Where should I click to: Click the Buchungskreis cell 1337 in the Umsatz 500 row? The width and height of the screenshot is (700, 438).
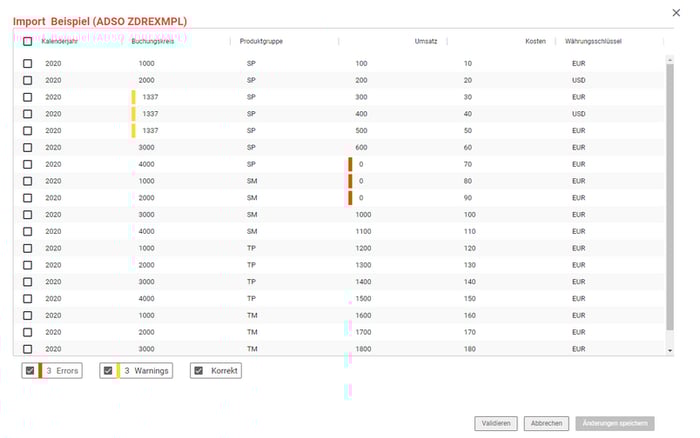[x=150, y=131]
